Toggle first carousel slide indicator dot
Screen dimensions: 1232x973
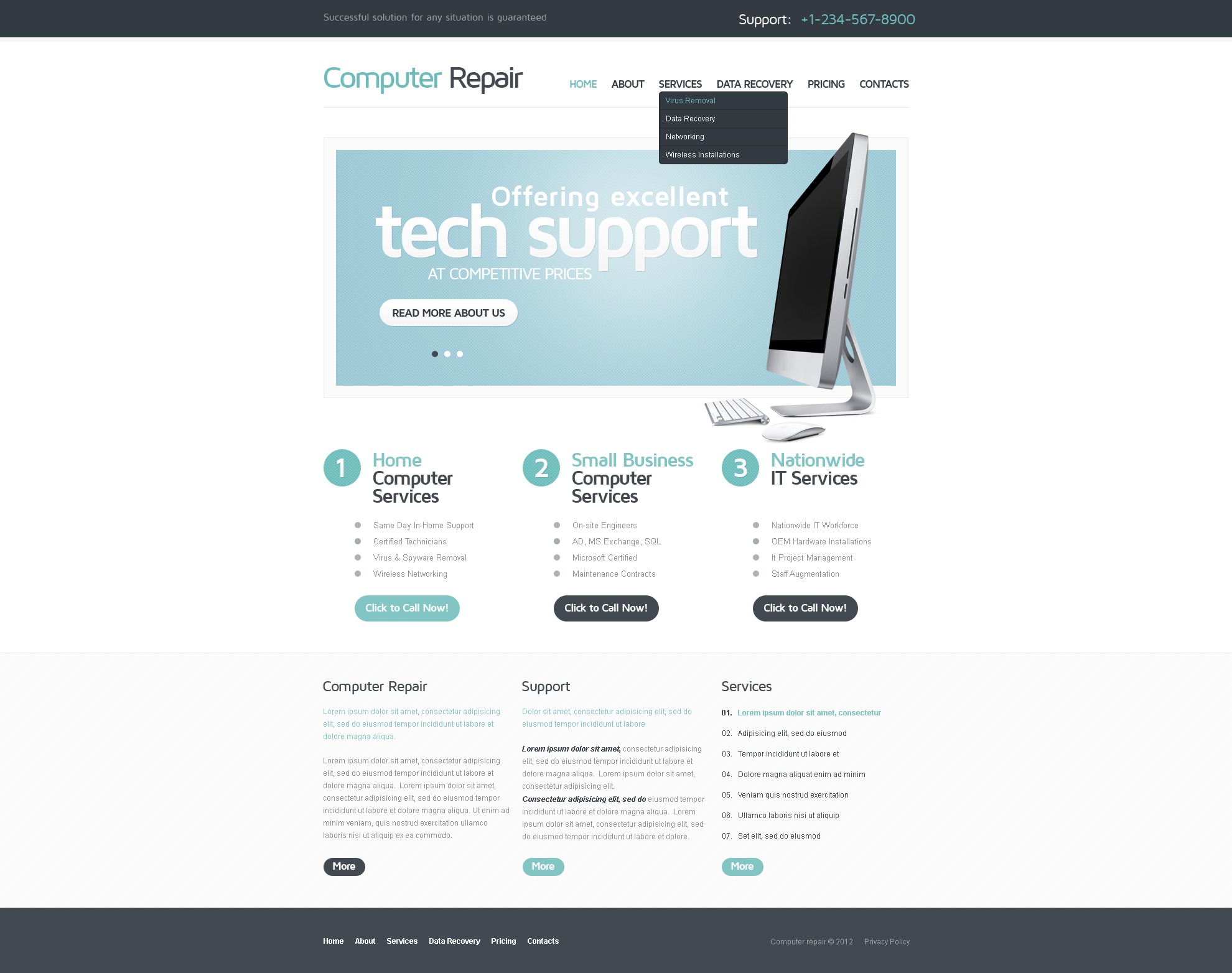[x=436, y=354]
